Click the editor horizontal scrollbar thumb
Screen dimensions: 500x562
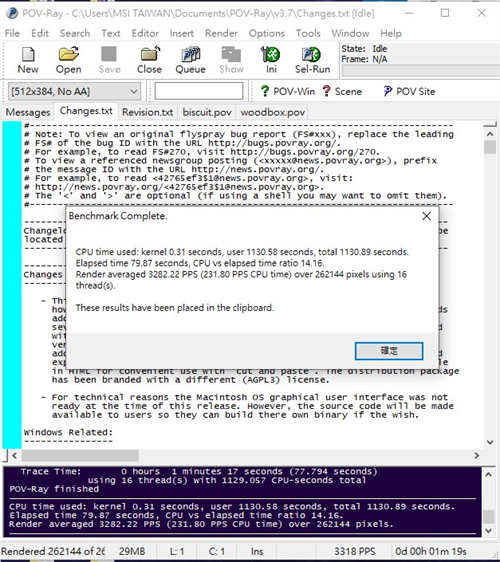80,455
